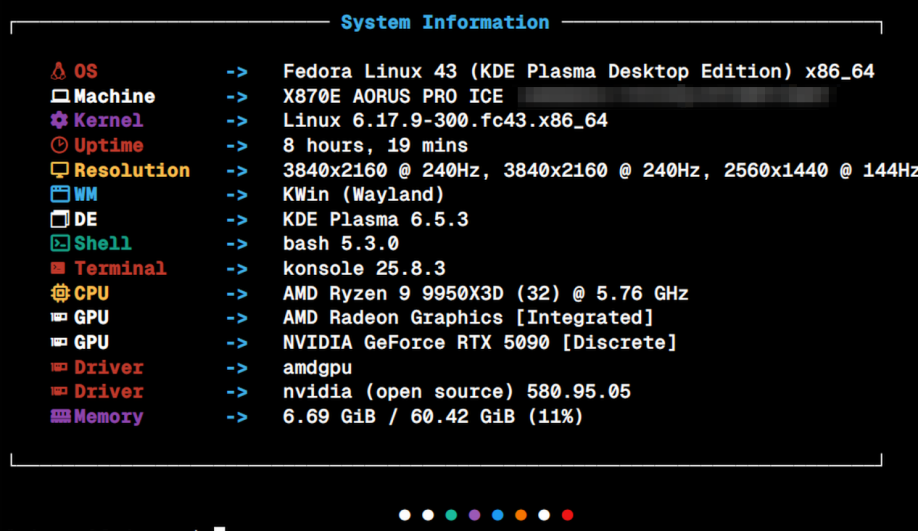Click the monitor icon beside Resolution
Image resolution: width=918 pixels, height=531 pixels.
(x=60, y=170)
